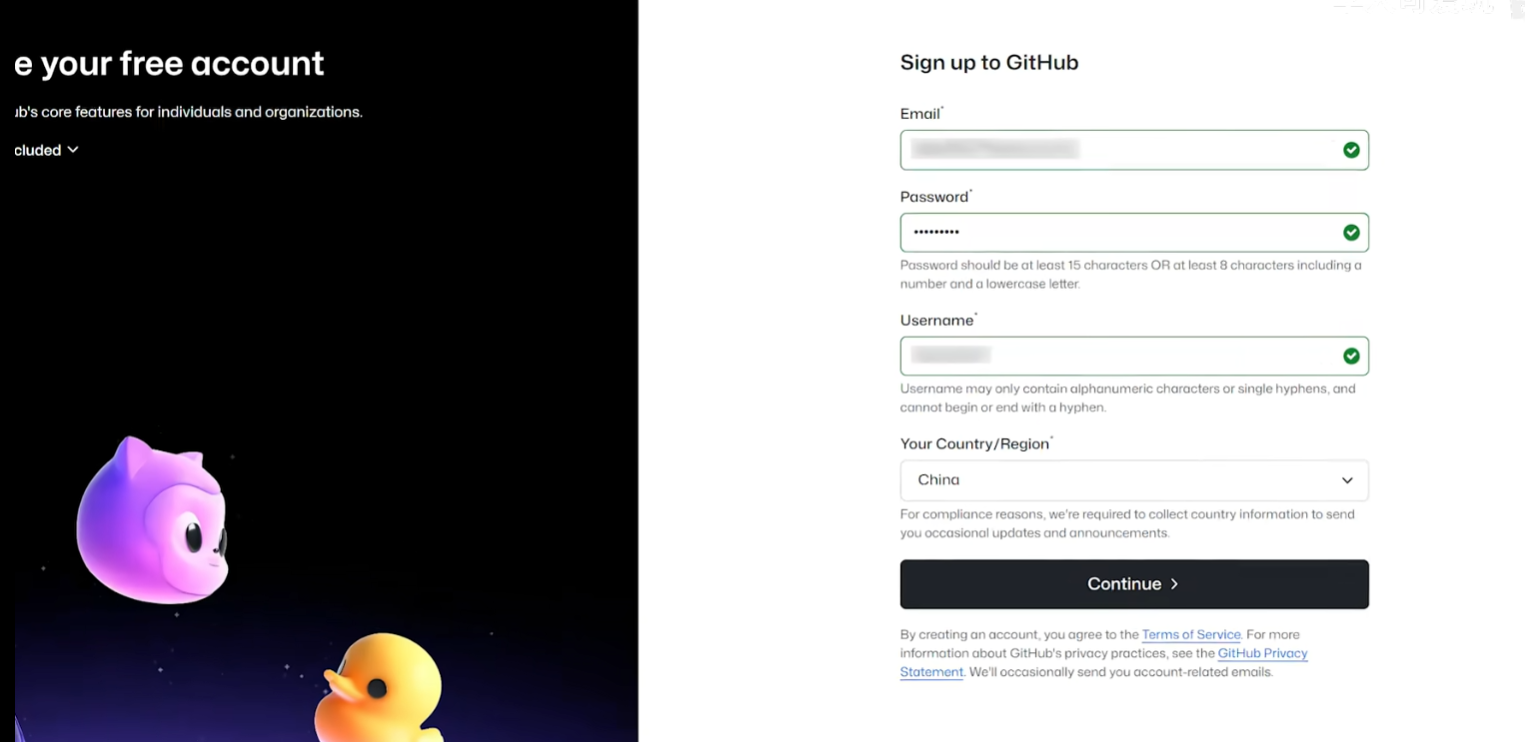Click the 'your free account' heading text
Screen dimensions: 1525x742
click(180, 64)
